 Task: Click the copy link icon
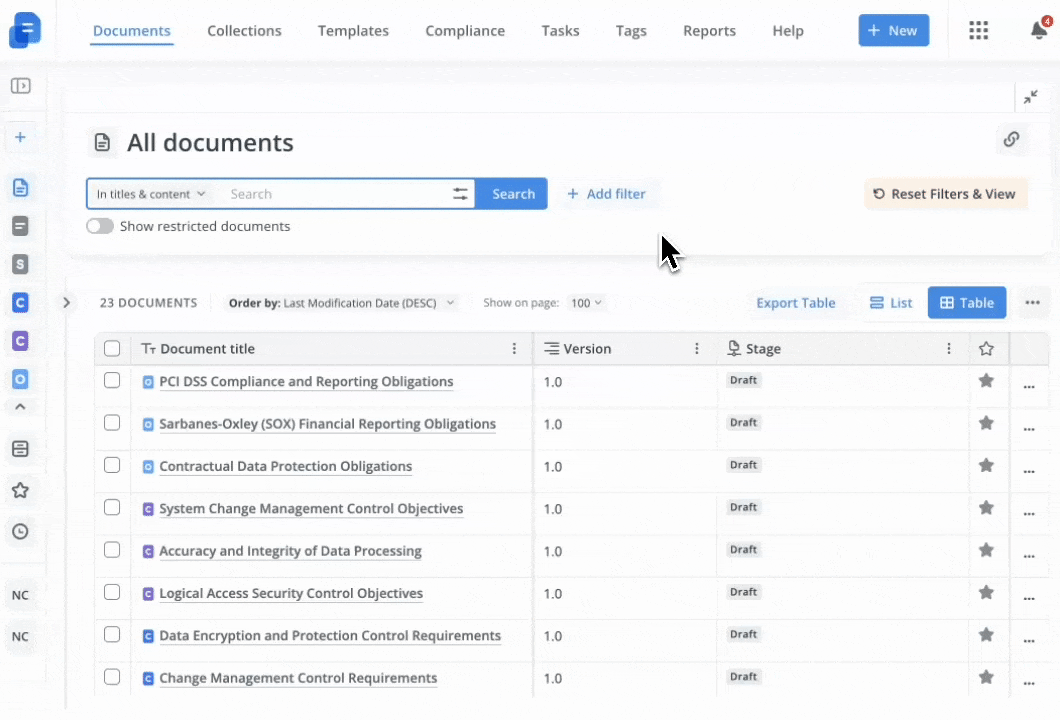[1011, 139]
